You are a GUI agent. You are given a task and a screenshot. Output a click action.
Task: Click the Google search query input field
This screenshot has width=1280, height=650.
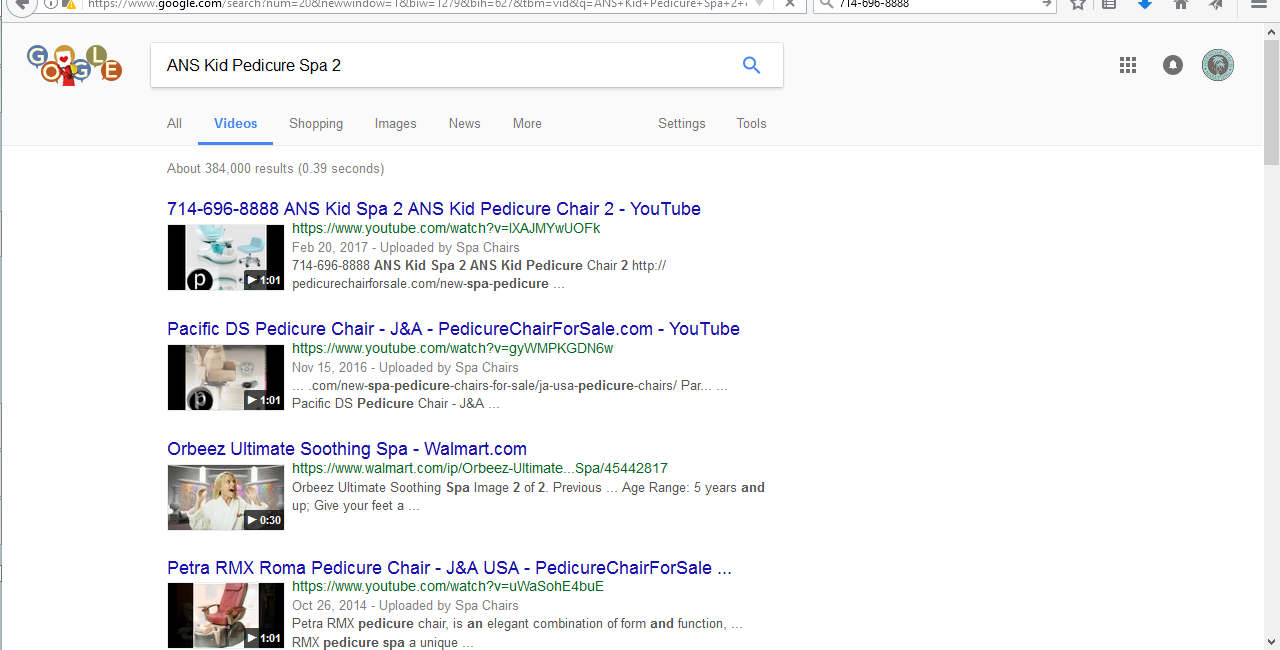click(440, 66)
